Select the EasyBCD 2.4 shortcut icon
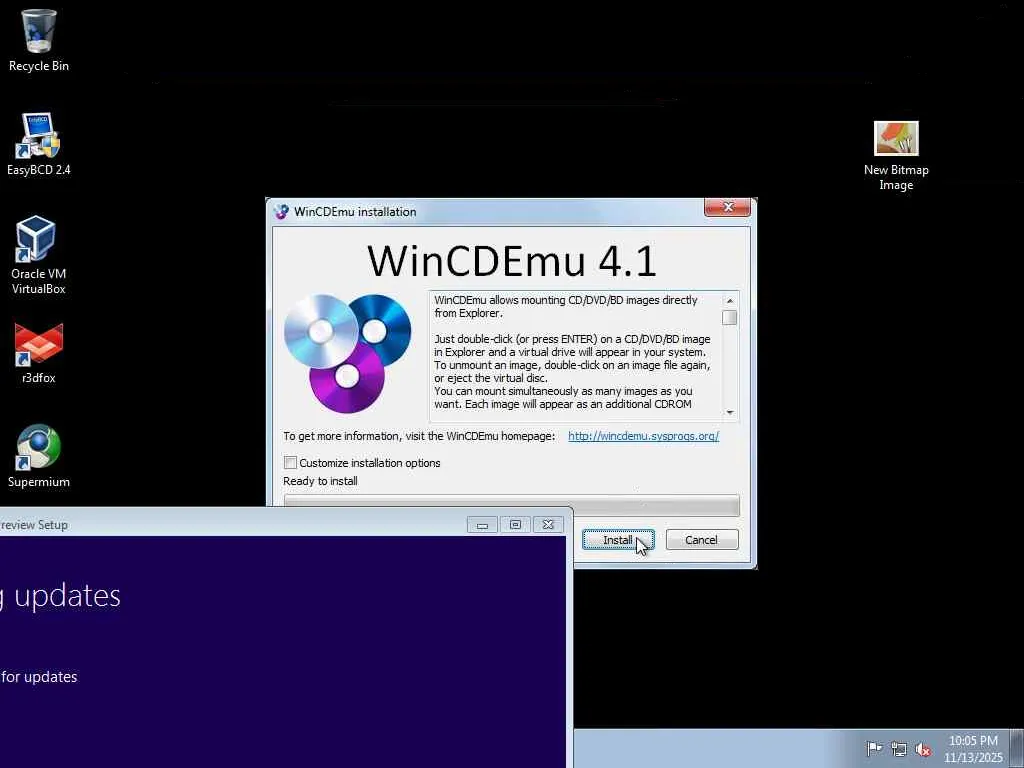The height and width of the screenshot is (768, 1024). pyautogui.click(x=39, y=144)
